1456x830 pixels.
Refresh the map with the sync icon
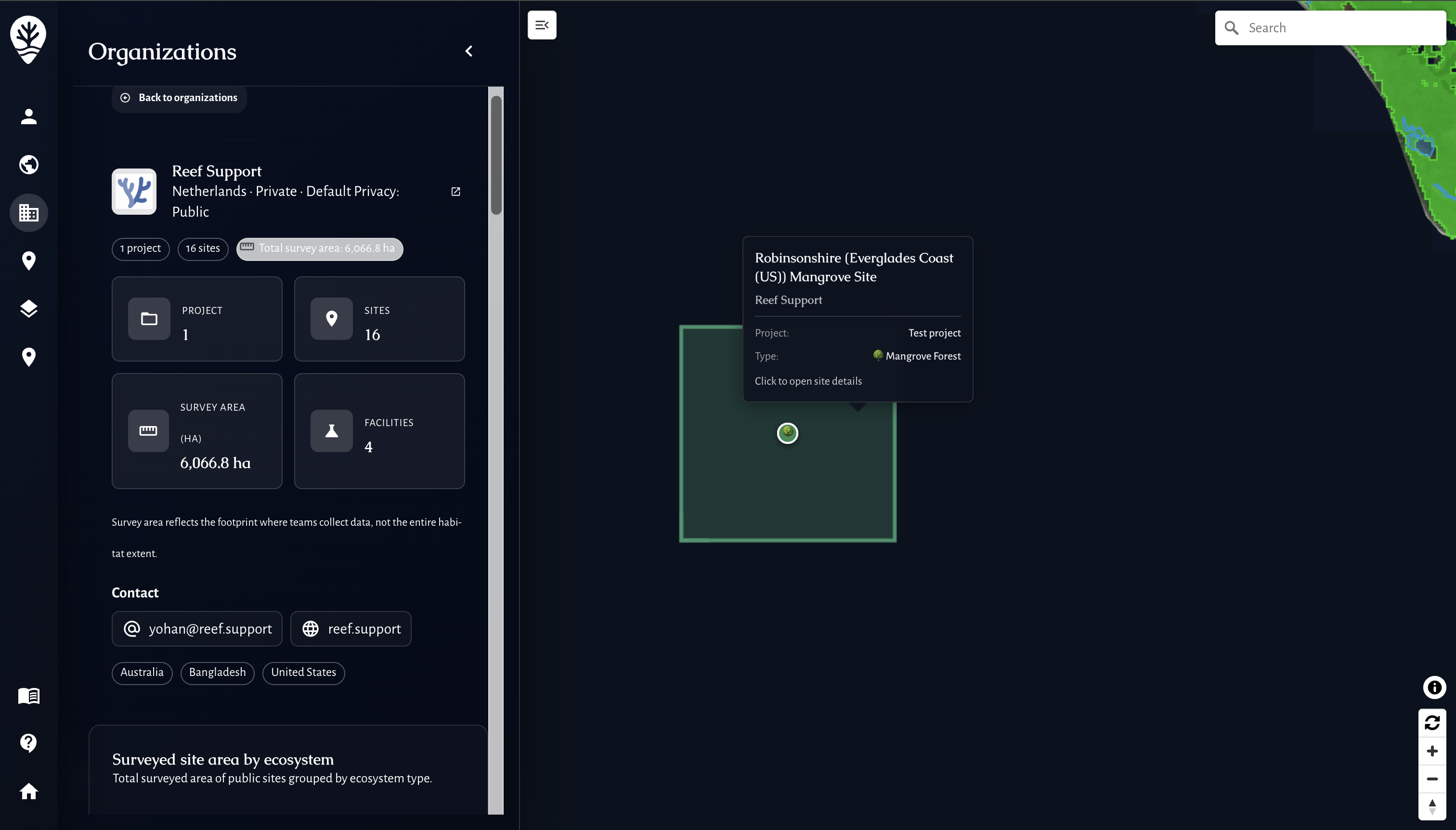pyautogui.click(x=1433, y=722)
